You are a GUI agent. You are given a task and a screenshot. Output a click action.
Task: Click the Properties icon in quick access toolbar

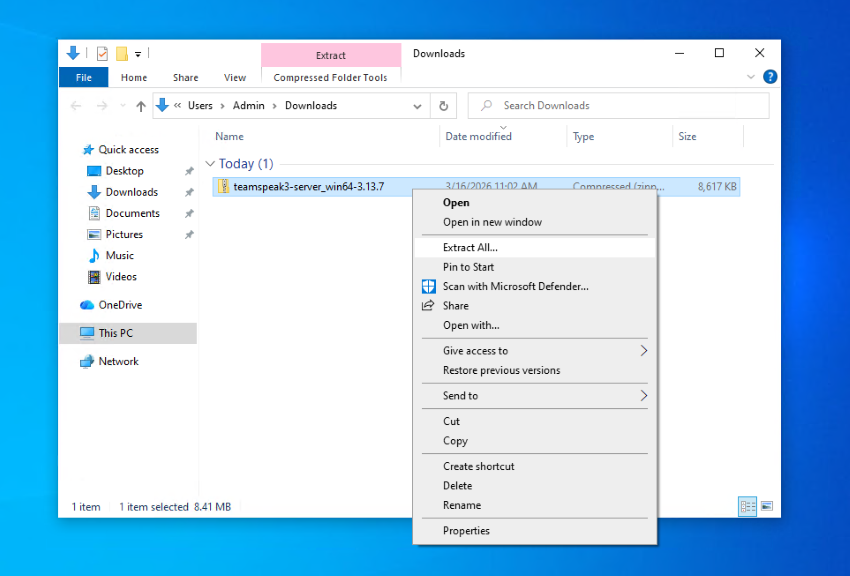pos(102,54)
